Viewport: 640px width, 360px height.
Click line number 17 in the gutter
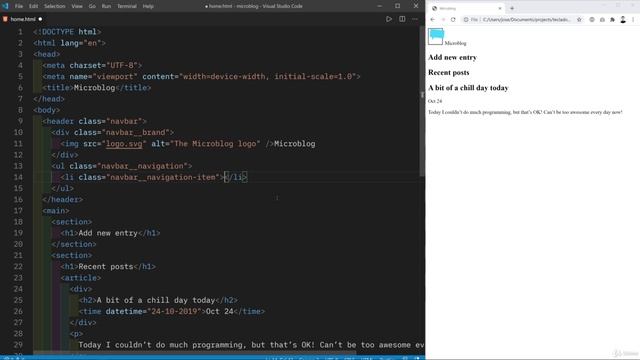coord(18,211)
